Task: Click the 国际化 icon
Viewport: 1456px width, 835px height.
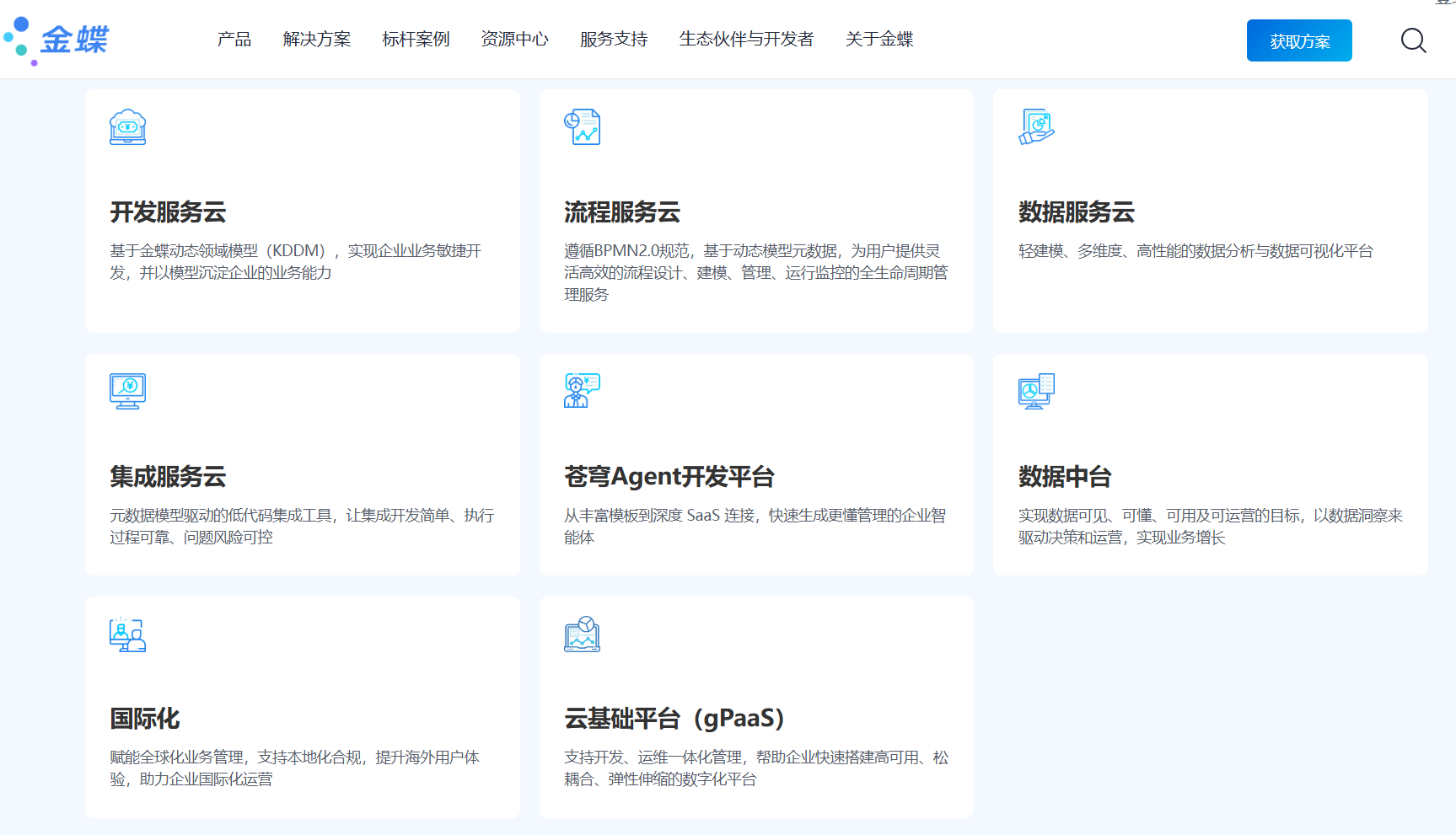Action: coord(128,634)
